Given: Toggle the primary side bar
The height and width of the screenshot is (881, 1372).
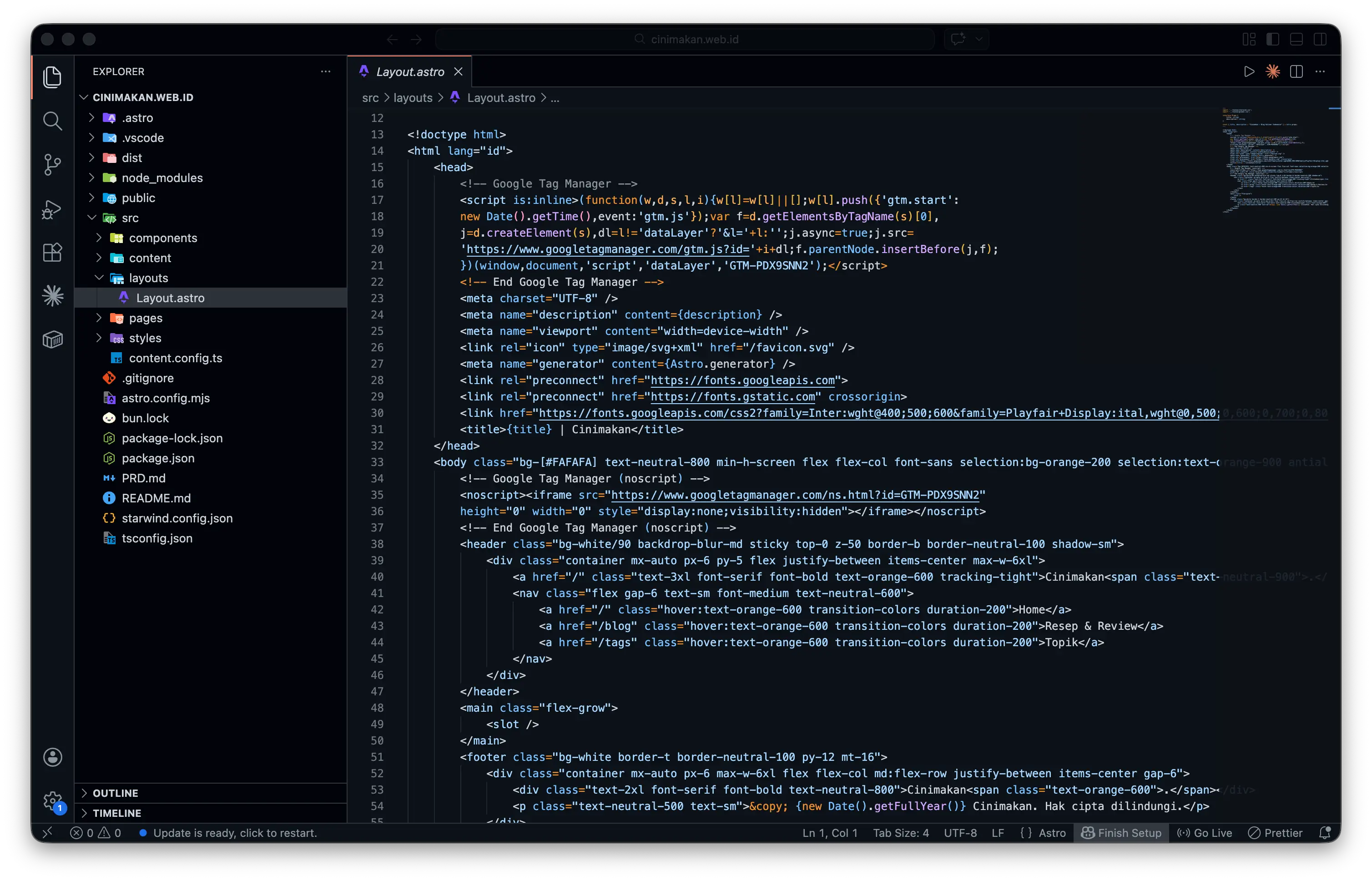Looking at the screenshot, I should point(1272,40).
